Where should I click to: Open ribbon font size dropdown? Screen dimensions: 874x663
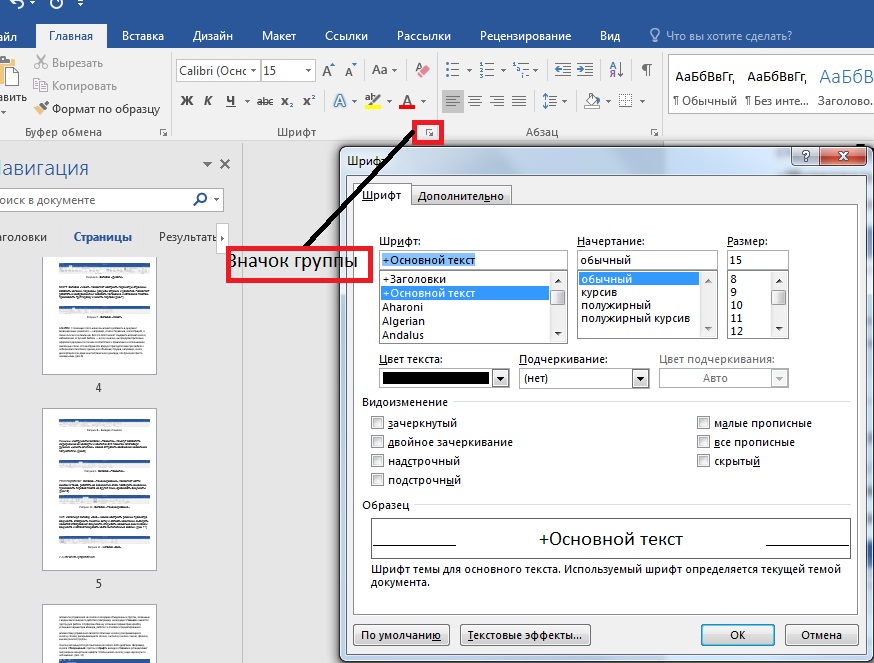click(x=308, y=71)
